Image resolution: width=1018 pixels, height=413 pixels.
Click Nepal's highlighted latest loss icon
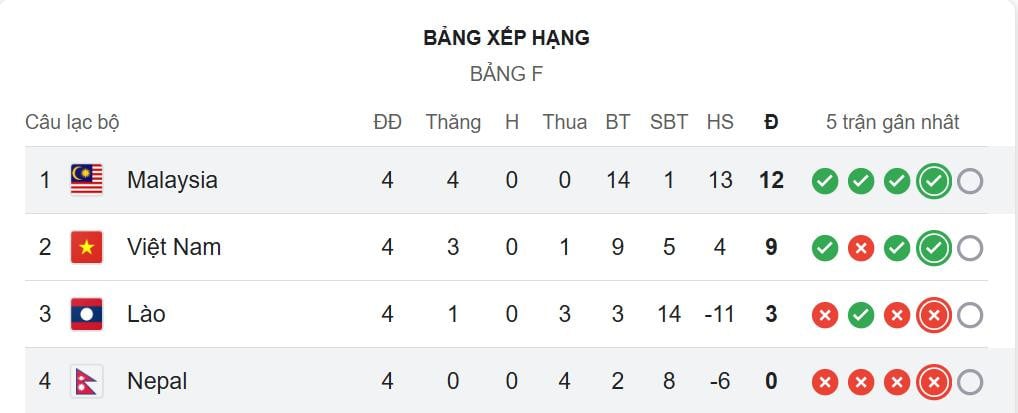coord(933,382)
